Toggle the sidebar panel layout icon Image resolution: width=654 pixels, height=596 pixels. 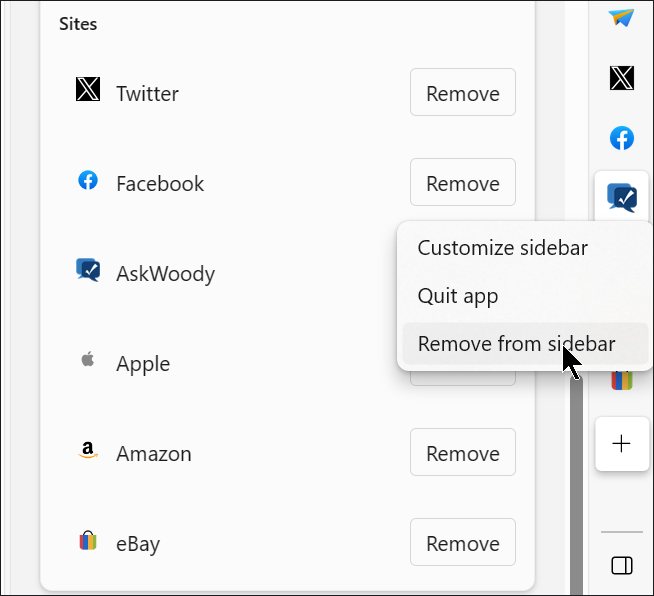(622, 566)
